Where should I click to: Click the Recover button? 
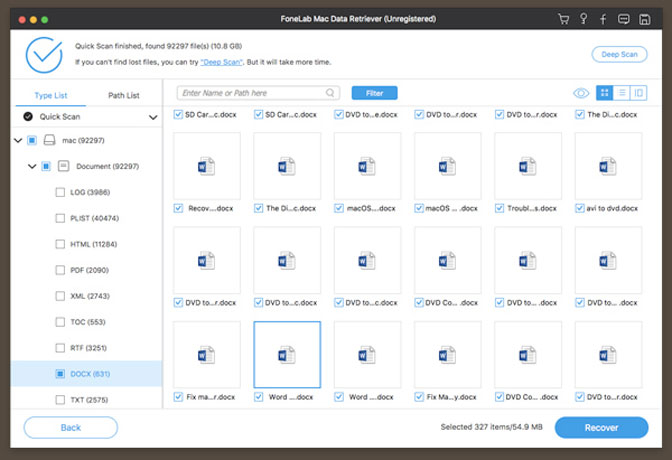(601, 427)
